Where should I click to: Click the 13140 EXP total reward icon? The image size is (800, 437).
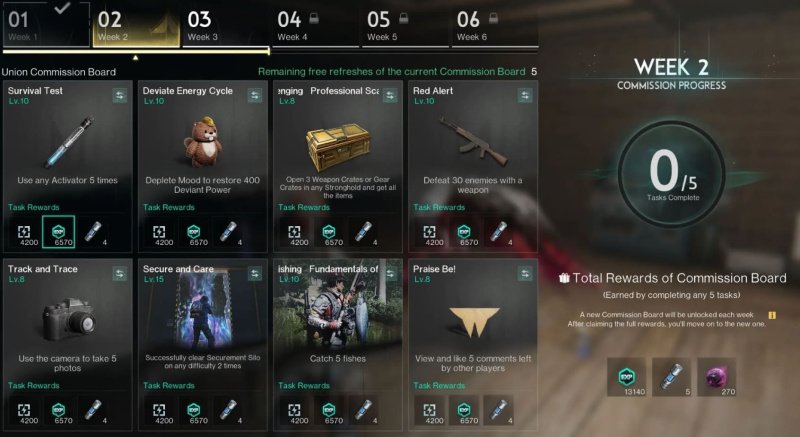tap(627, 377)
